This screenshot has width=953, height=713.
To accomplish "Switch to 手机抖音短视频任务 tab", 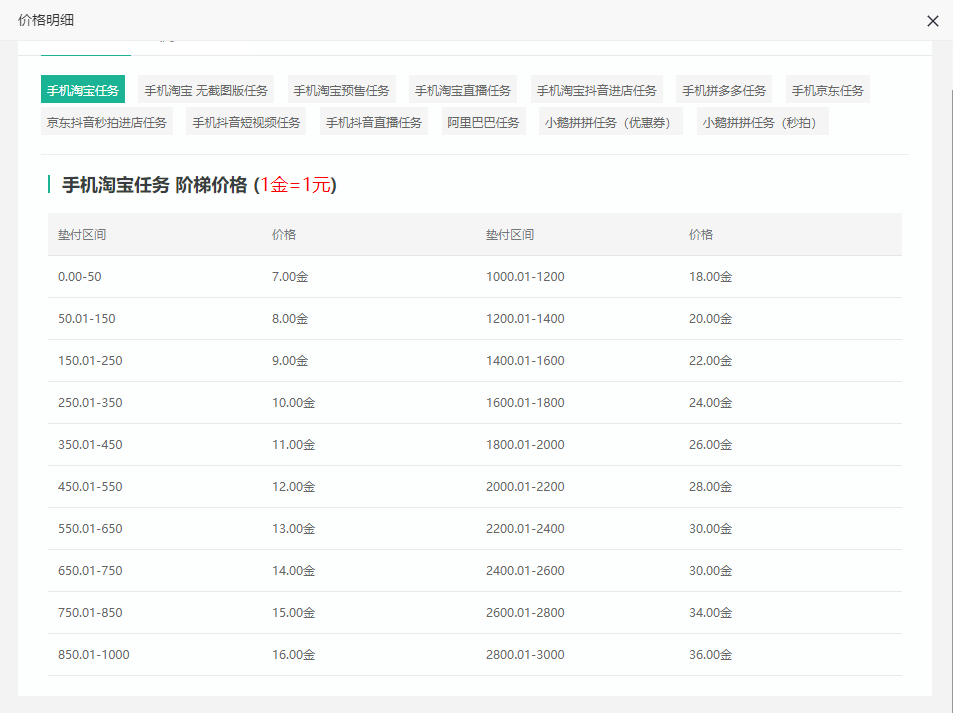I will coord(246,122).
